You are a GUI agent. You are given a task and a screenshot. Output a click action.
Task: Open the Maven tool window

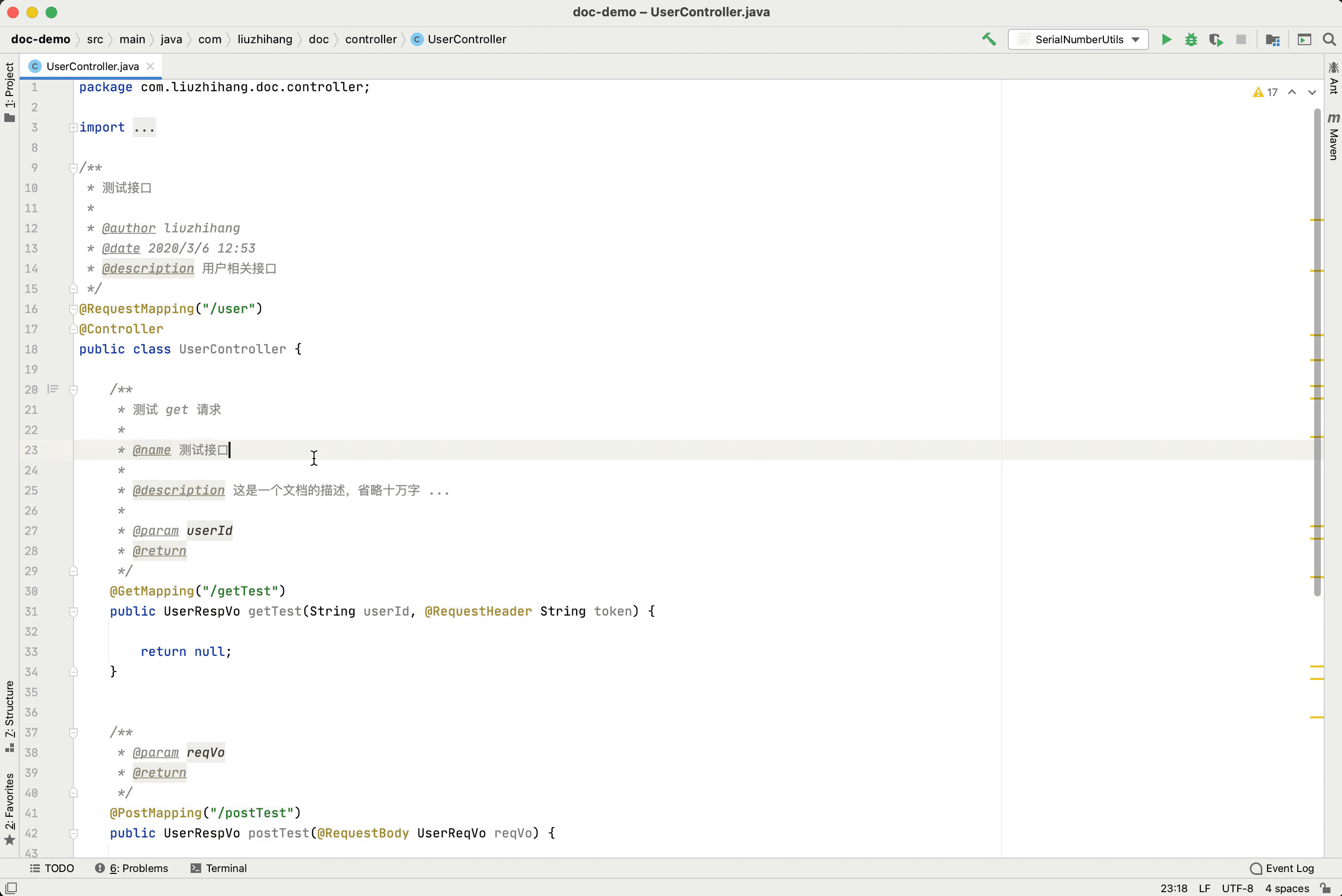1333,136
